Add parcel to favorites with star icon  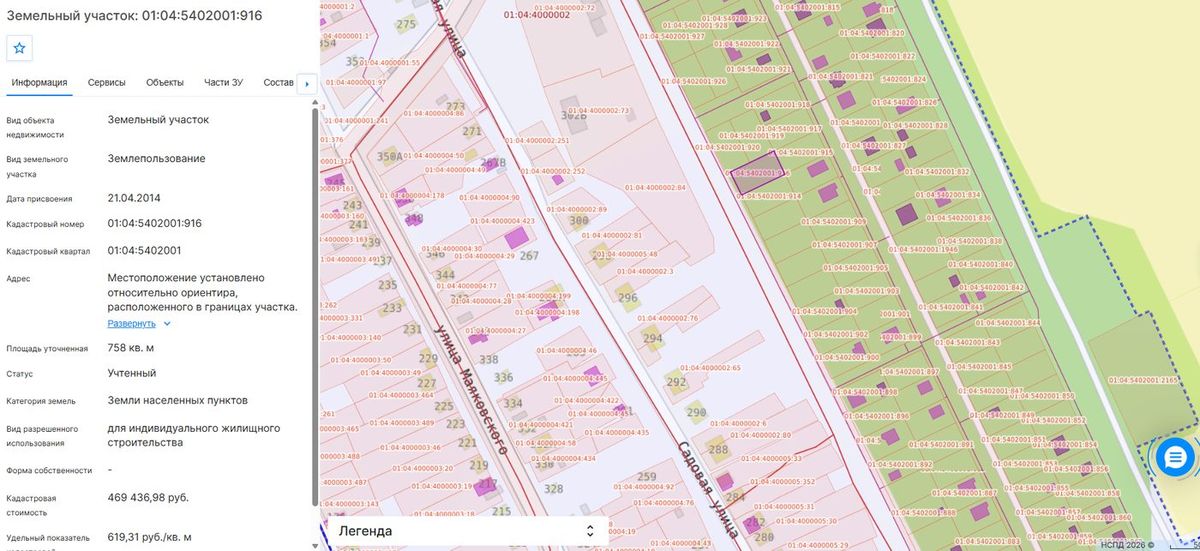(x=19, y=48)
